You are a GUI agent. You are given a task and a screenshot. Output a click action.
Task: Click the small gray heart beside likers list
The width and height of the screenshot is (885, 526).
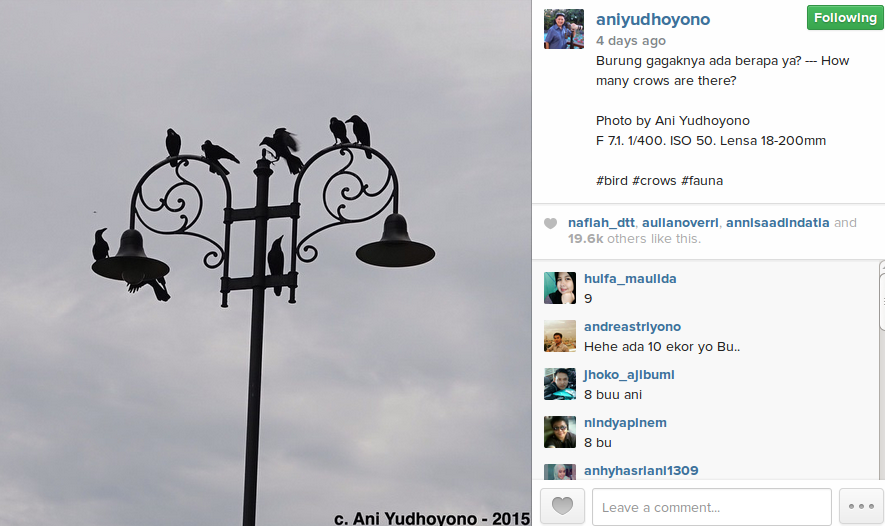click(x=550, y=223)
